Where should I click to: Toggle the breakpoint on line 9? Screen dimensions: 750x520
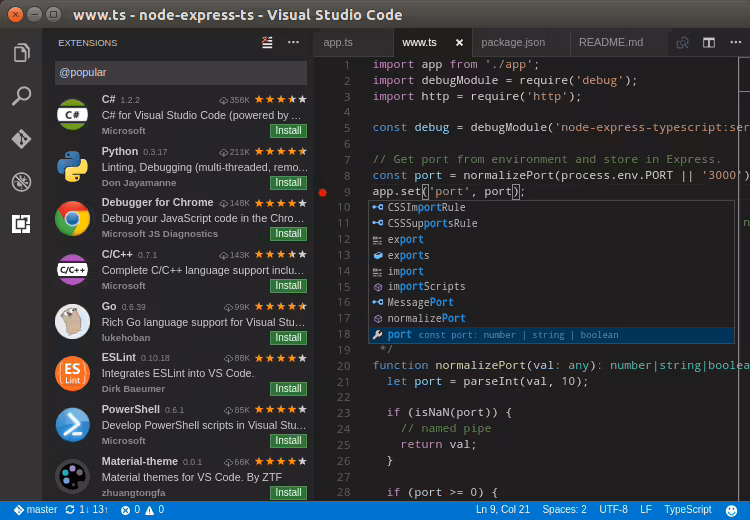point(322,192)
